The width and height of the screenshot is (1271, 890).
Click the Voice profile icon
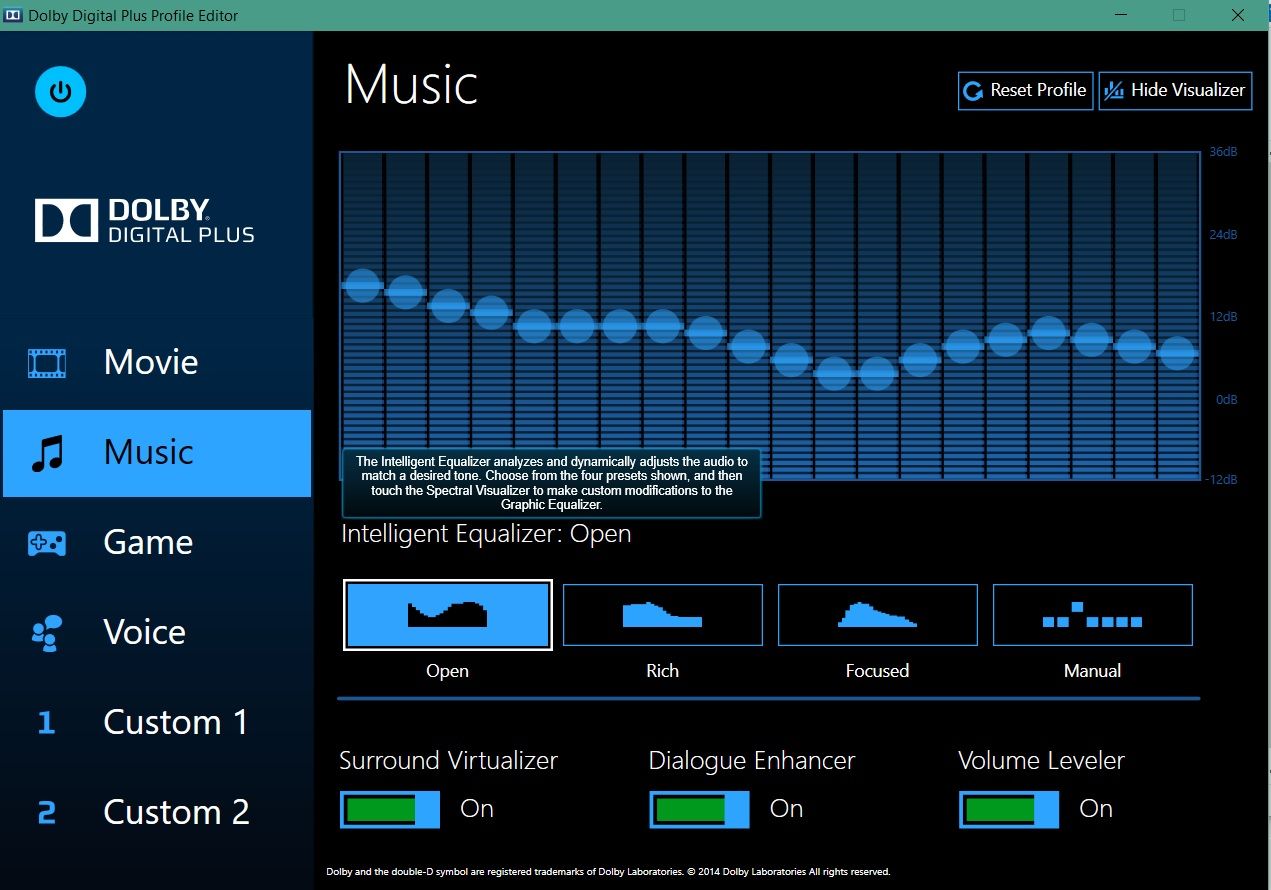pos(46,632)
